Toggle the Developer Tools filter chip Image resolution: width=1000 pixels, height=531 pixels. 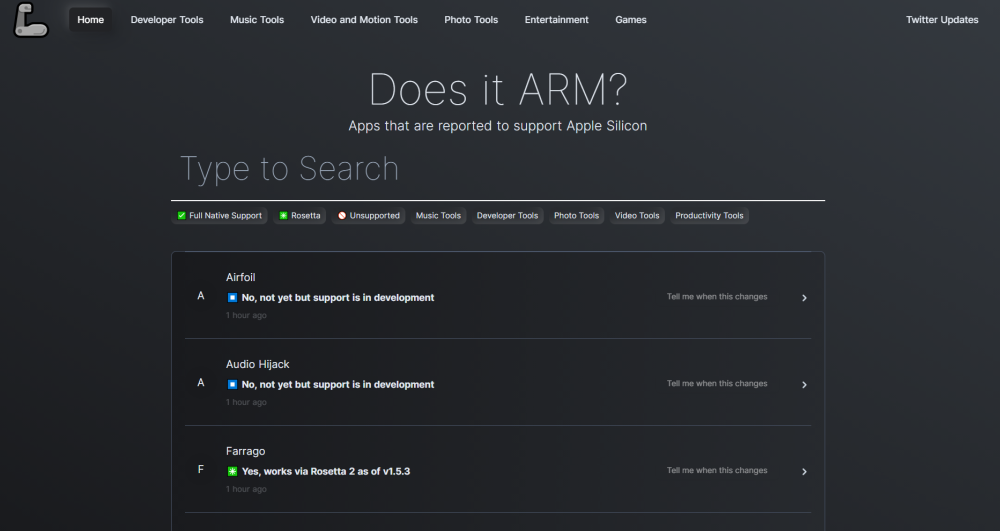click(x=507, y=215)
